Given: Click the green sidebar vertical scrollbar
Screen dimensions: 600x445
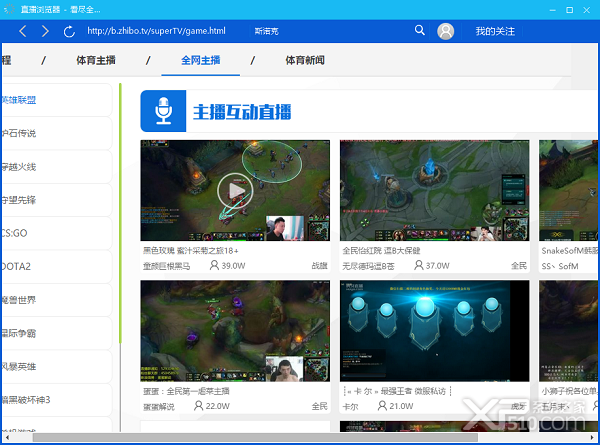Looking at the screenshot, I should (120, 213).
